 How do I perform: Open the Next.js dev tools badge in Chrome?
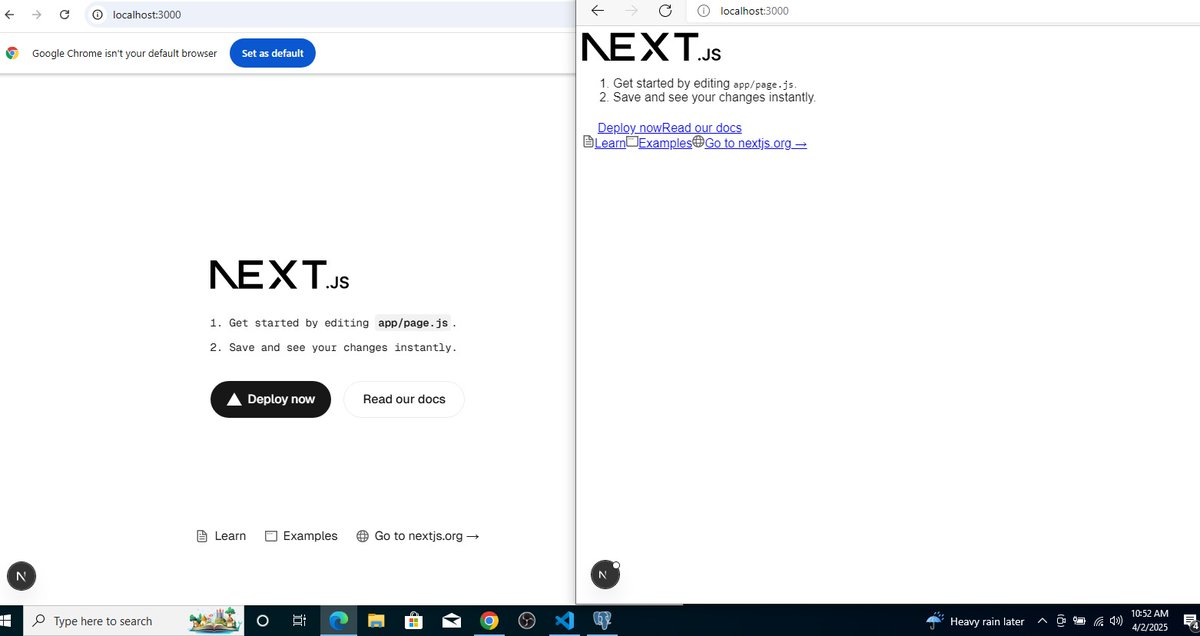[21, 576]
